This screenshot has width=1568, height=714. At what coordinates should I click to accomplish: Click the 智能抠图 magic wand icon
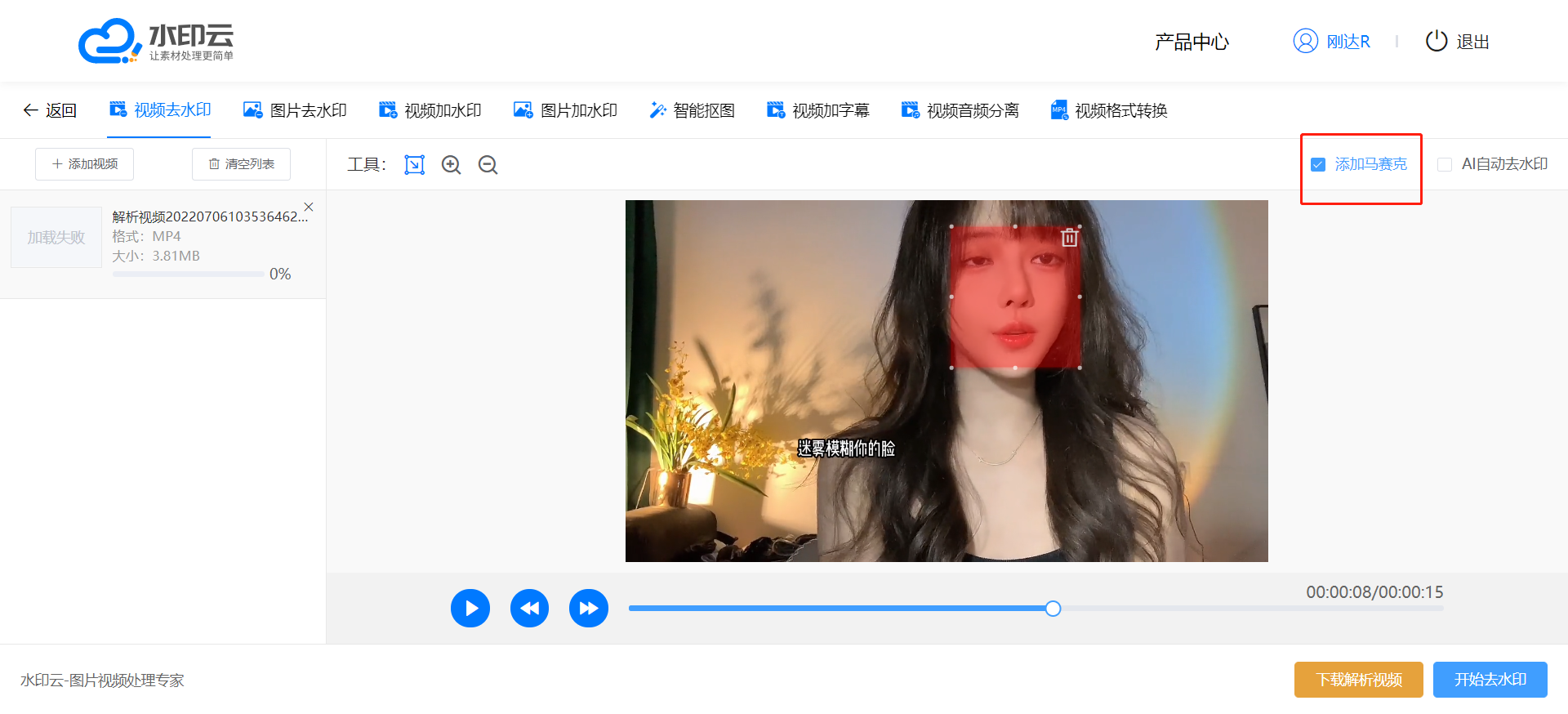657,110
